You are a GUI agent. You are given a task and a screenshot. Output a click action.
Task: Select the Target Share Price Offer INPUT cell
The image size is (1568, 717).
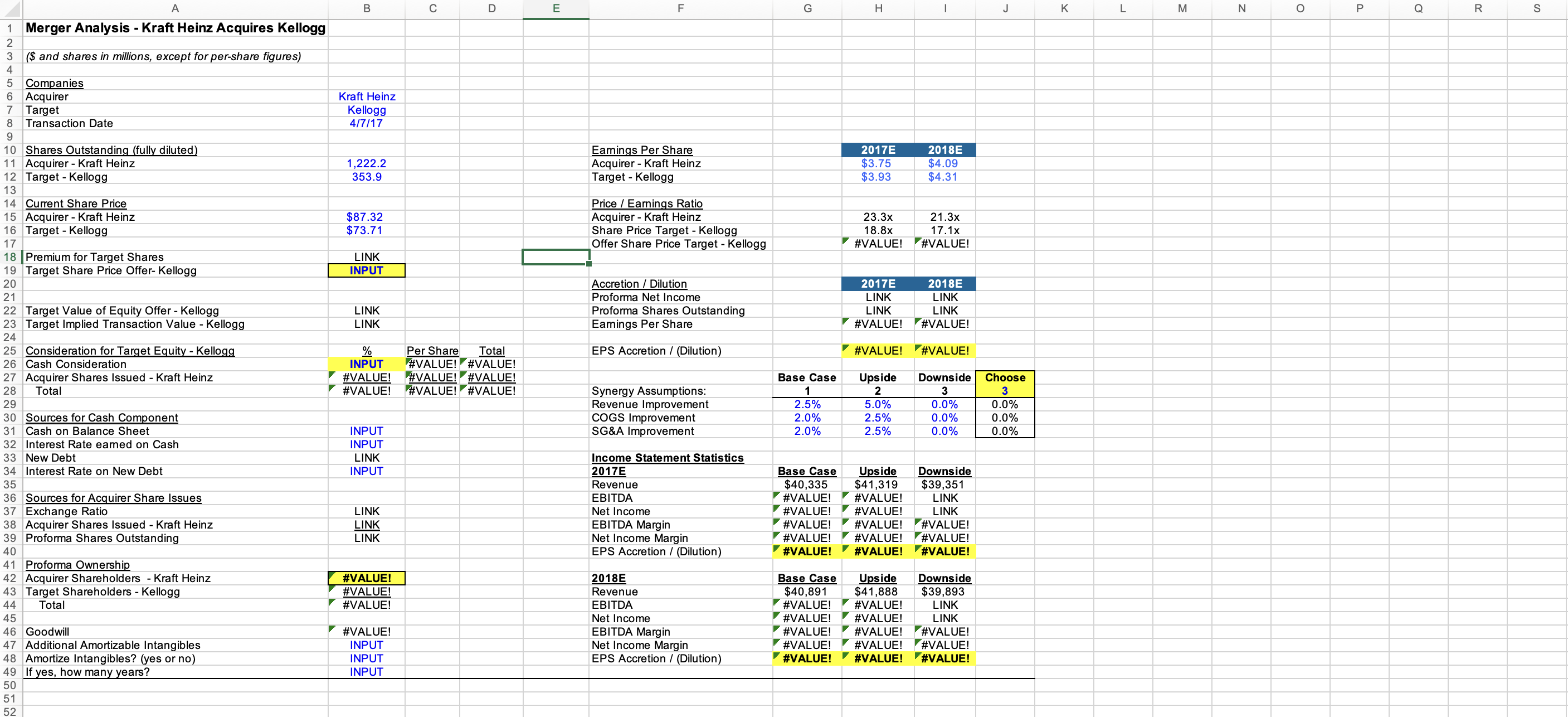pyautogui.click(x=366, y=270)
